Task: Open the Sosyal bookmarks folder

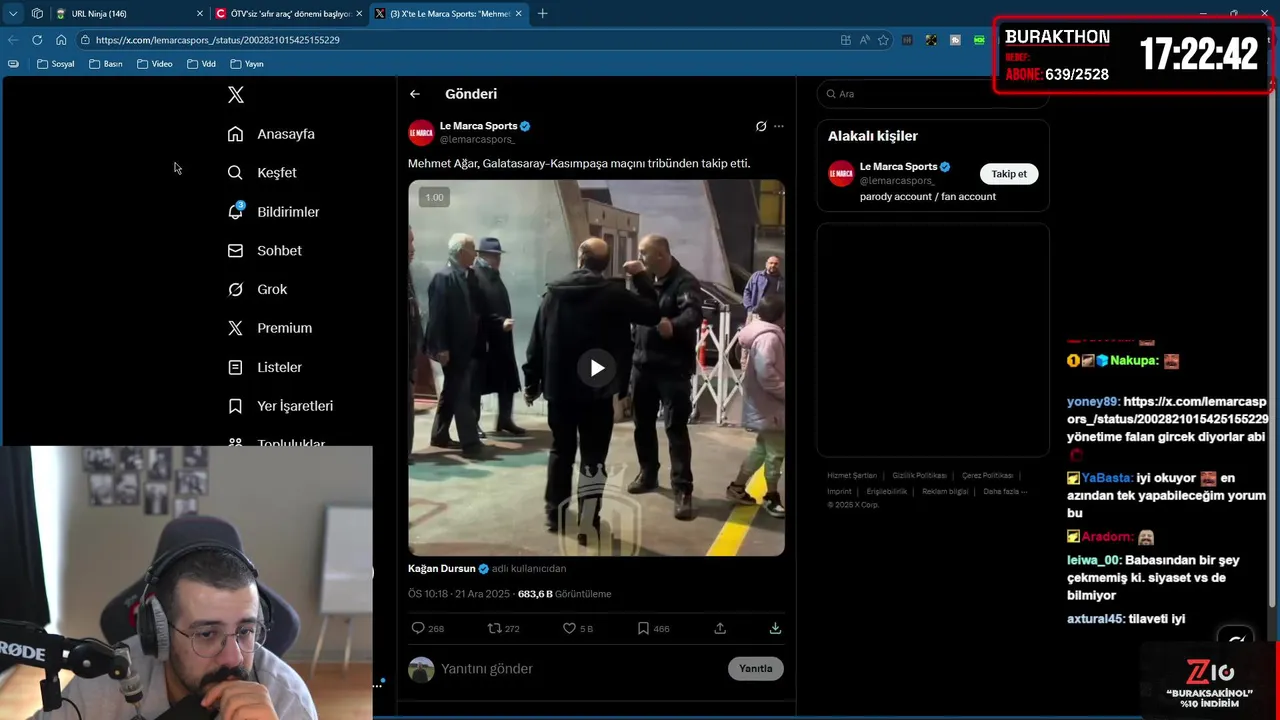Action: pyautogui.click(x=56, y=64)
